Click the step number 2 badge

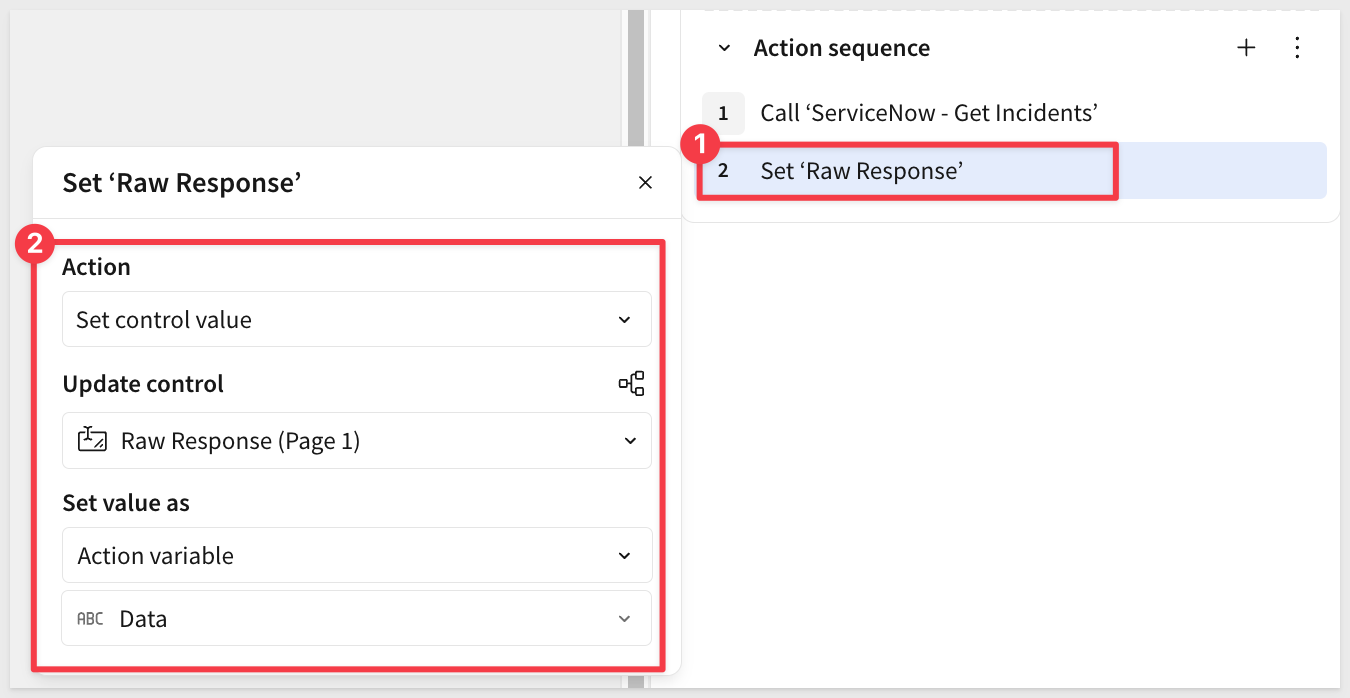click(723, 171)
